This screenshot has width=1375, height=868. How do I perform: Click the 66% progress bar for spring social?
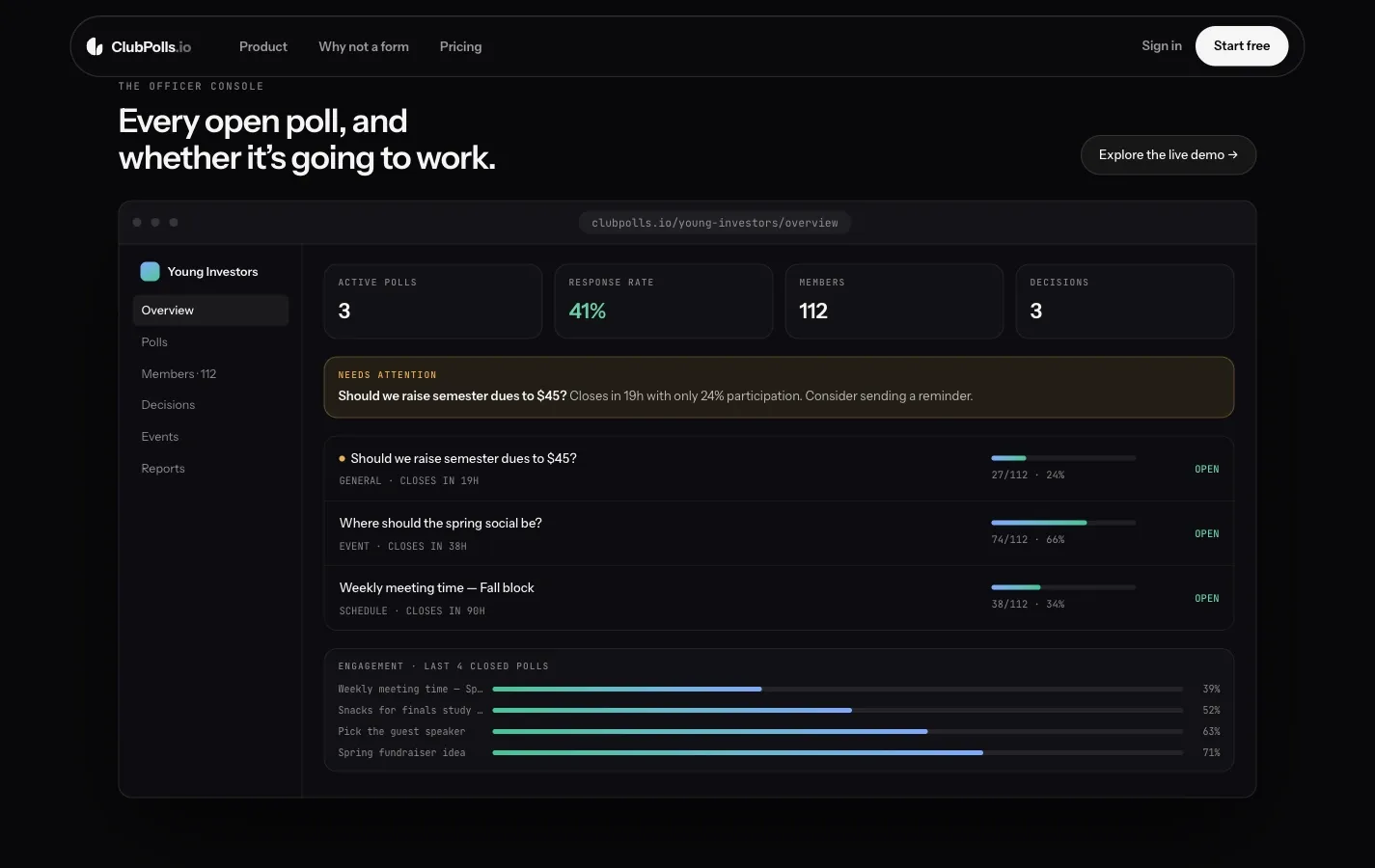1063,523
